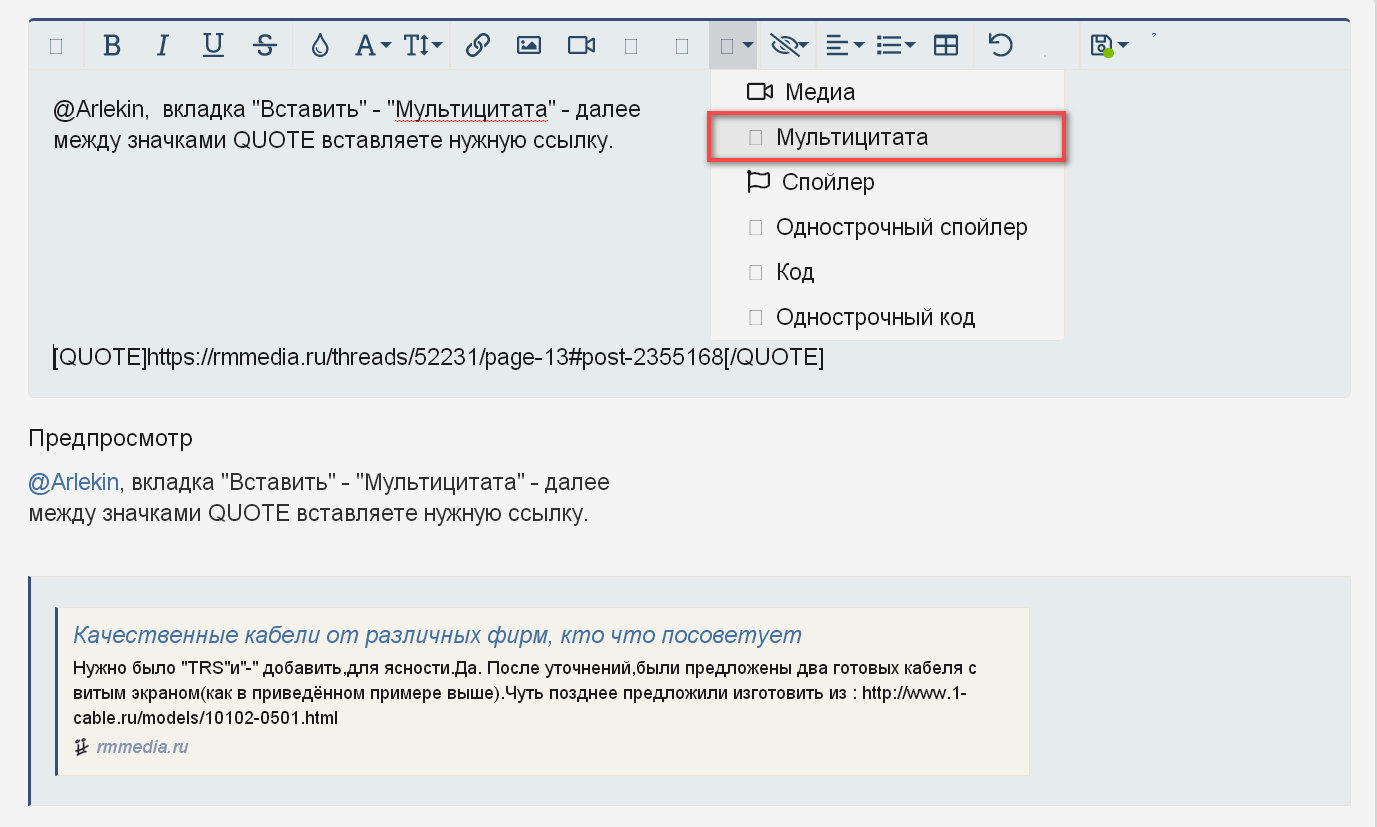The image size is (1377, 827).
Task: Toggle italic formatting
Action: [162, 45]
